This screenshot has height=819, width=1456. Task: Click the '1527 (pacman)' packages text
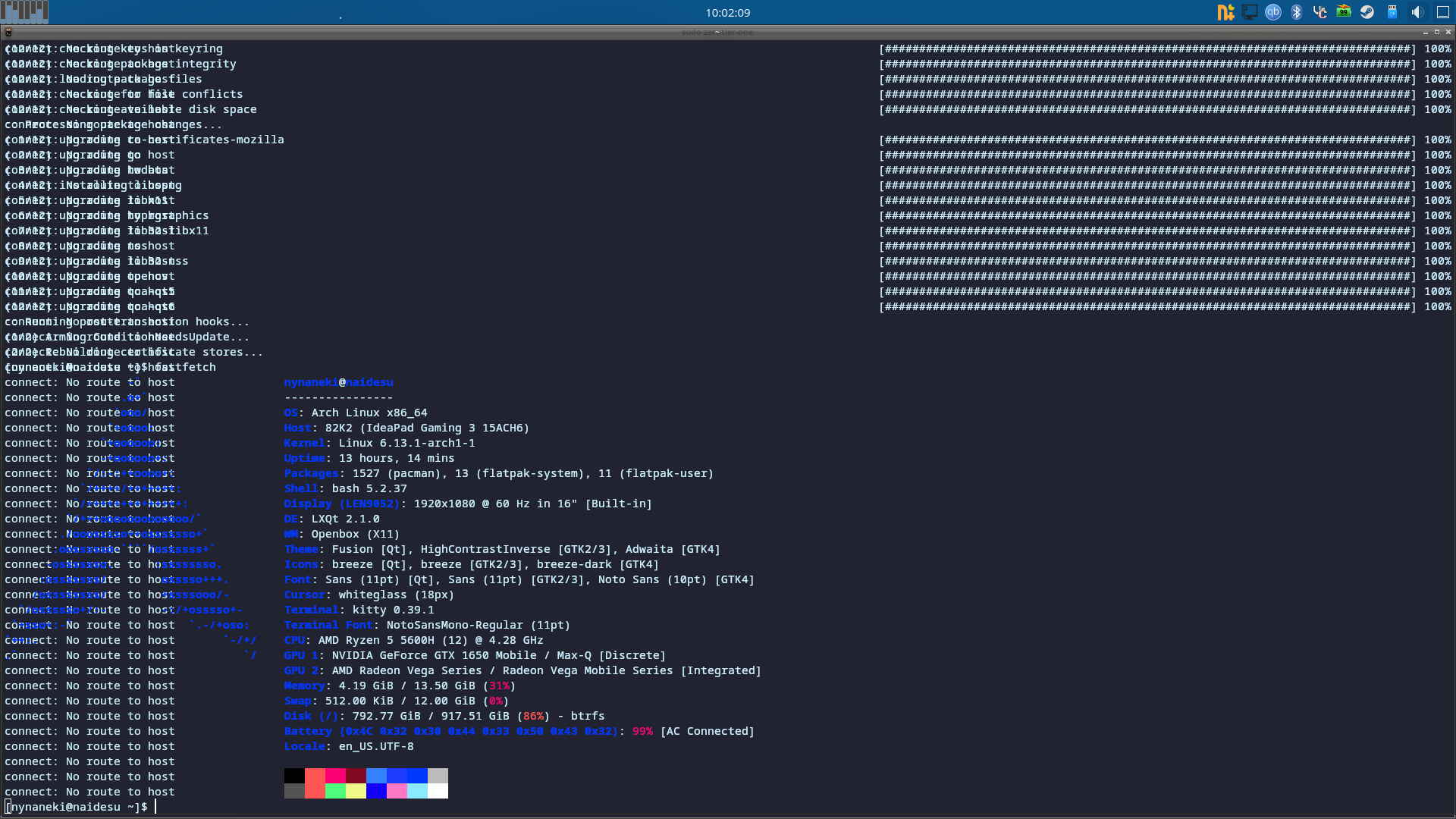(396, 473)
